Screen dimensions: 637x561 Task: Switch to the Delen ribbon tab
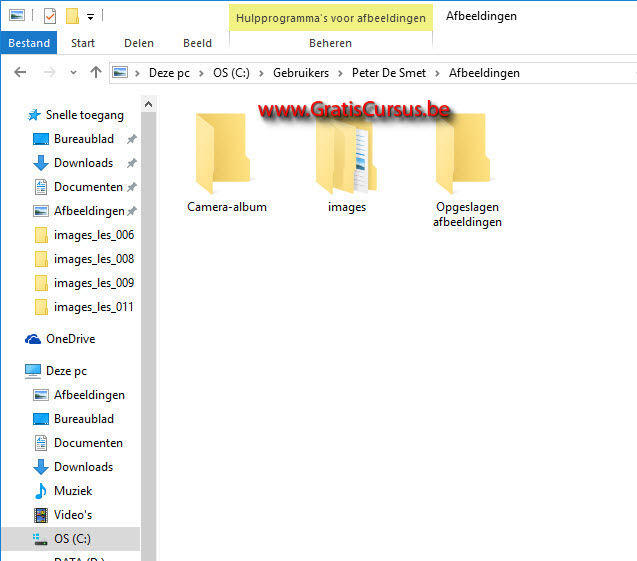coord(139,43)
